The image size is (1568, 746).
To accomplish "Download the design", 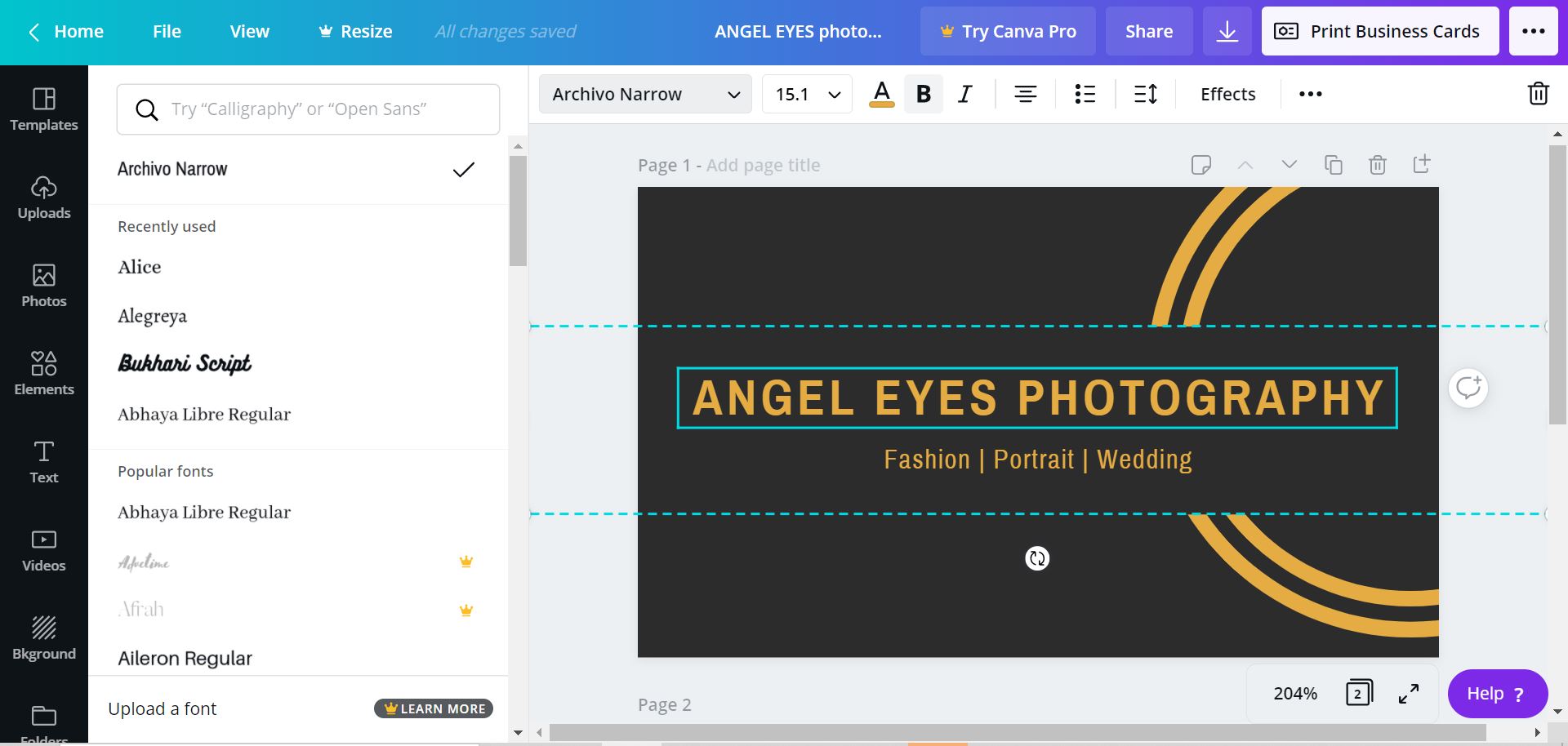I will [x=1227, y=32].
